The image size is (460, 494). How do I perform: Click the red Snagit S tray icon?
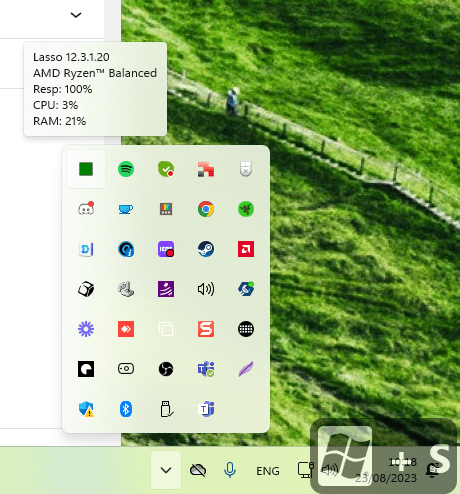206,329
